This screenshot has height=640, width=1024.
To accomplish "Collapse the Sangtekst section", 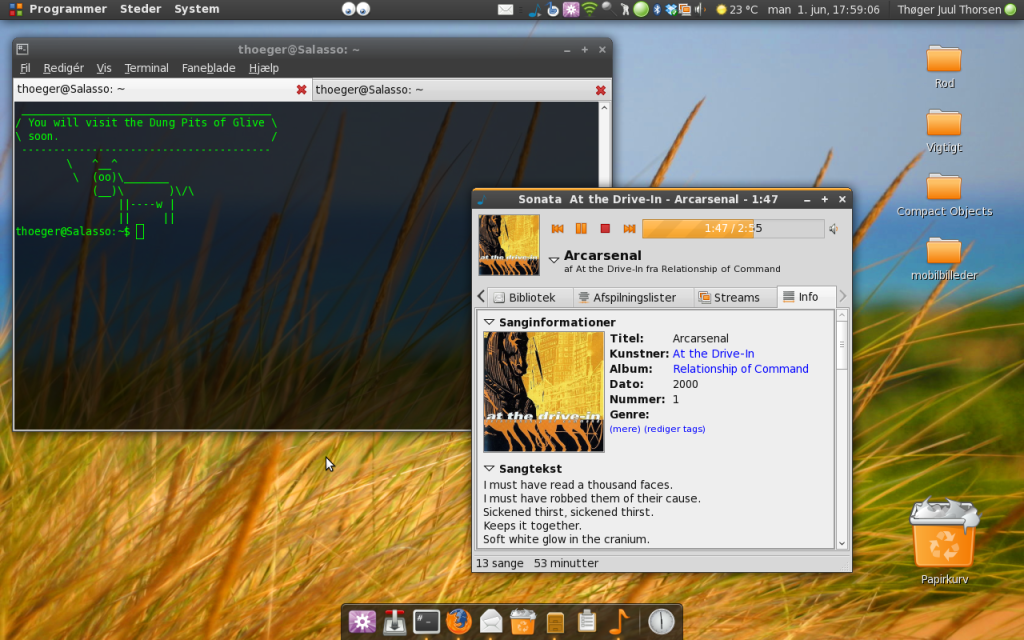I will tap(489, 468).
